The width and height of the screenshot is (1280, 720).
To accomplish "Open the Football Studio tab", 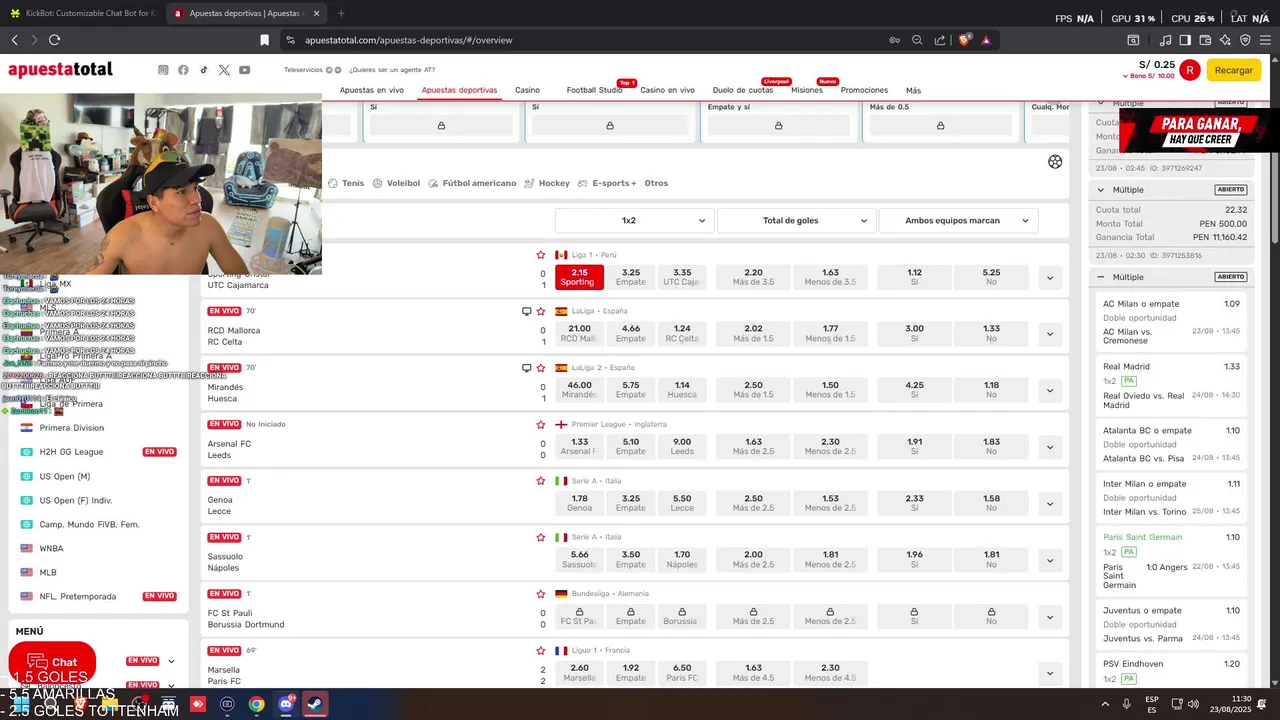I will point(594,90).
